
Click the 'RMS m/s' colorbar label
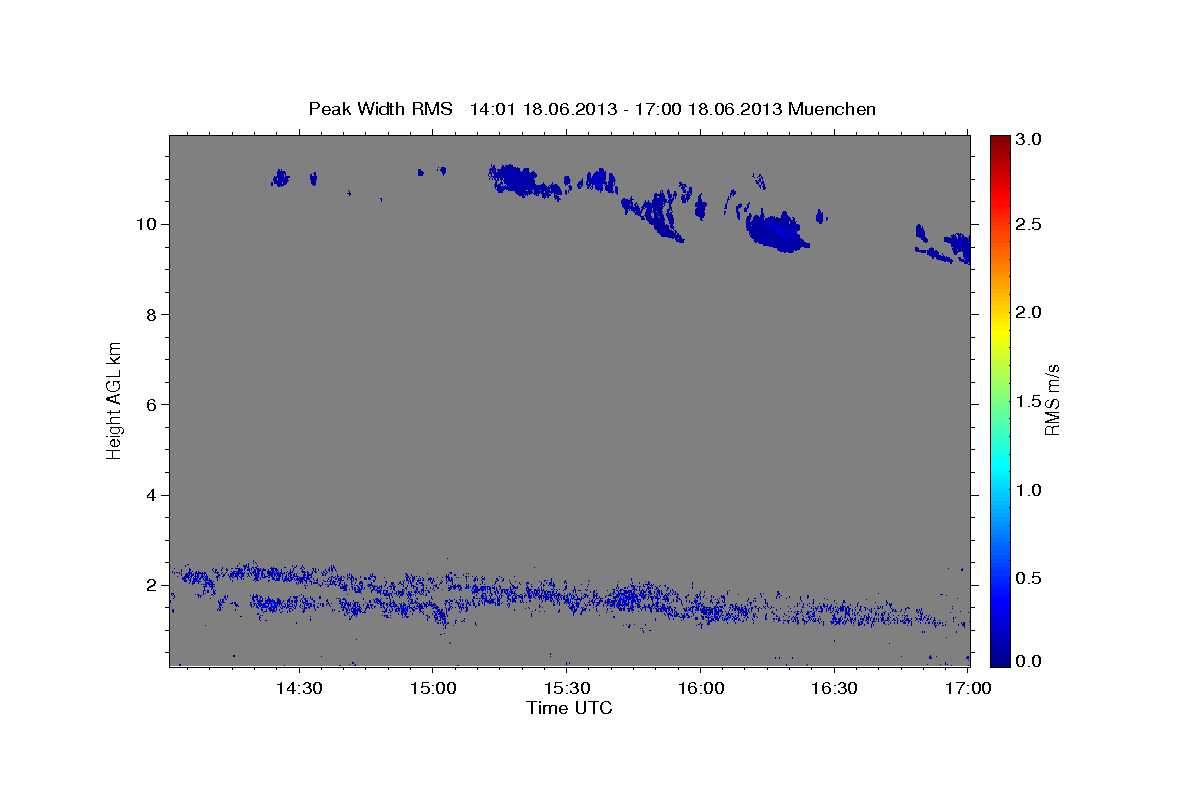(1052, 400)
